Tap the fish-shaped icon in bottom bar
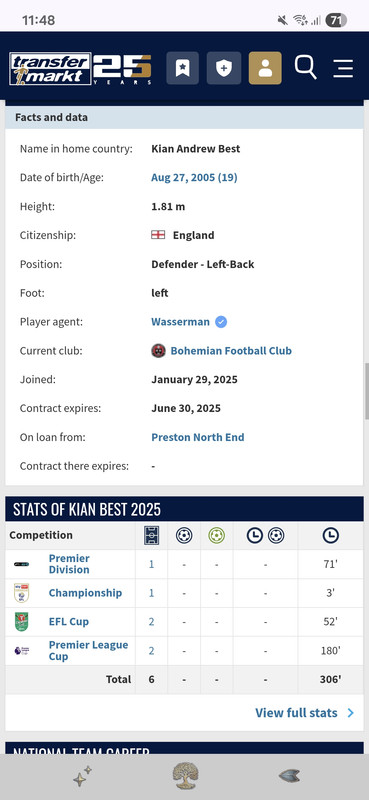The width and height of the screenshot is (369, 800). pos(289,776)
